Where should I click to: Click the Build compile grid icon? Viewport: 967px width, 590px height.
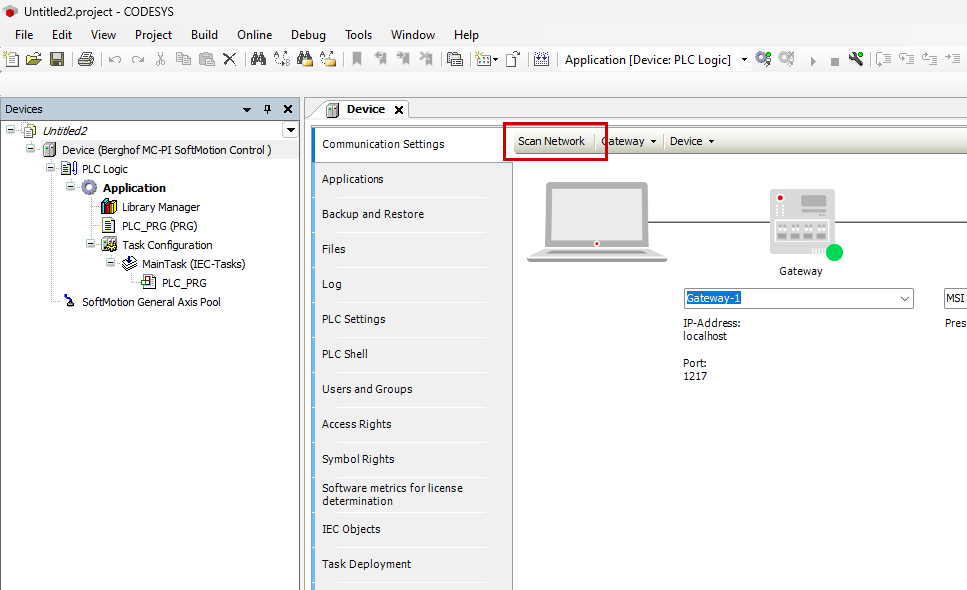(x=541, y=59)
